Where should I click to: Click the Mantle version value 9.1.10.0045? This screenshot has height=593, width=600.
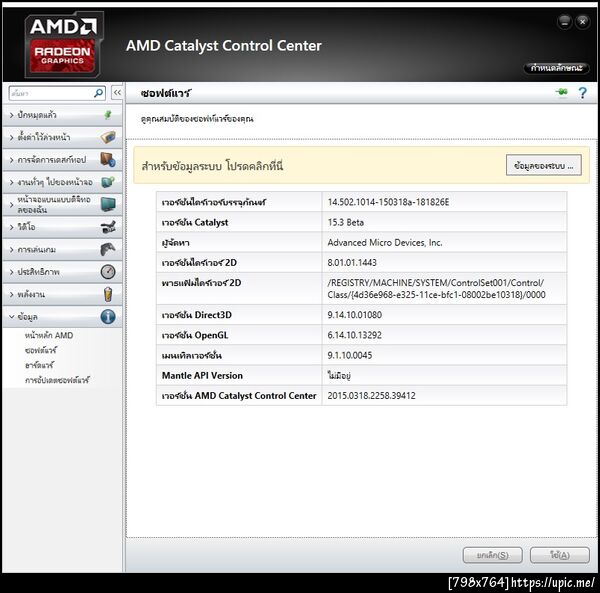tap(349, 355)
